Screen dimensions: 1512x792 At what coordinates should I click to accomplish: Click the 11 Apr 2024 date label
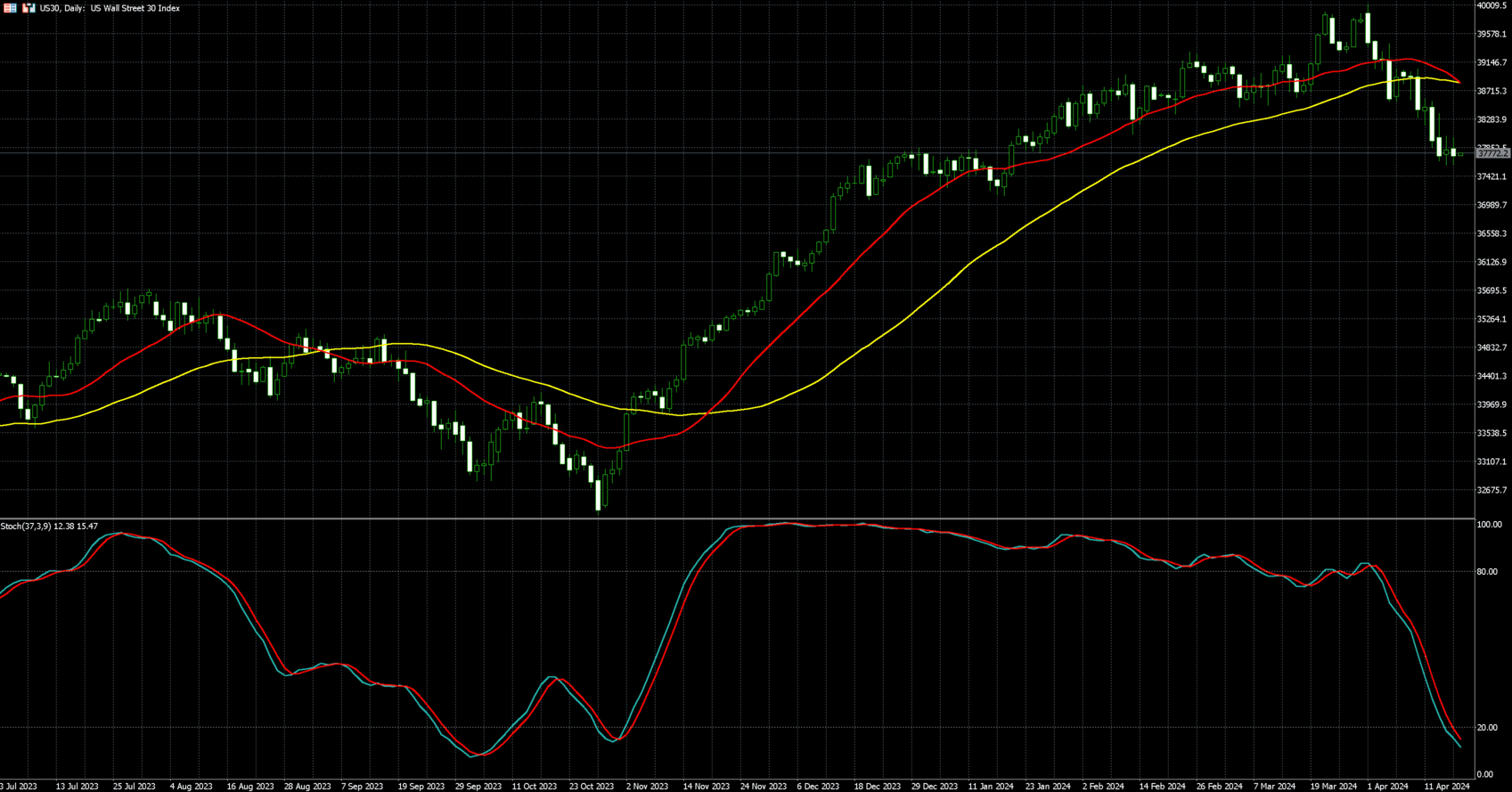coord(1447,787)
